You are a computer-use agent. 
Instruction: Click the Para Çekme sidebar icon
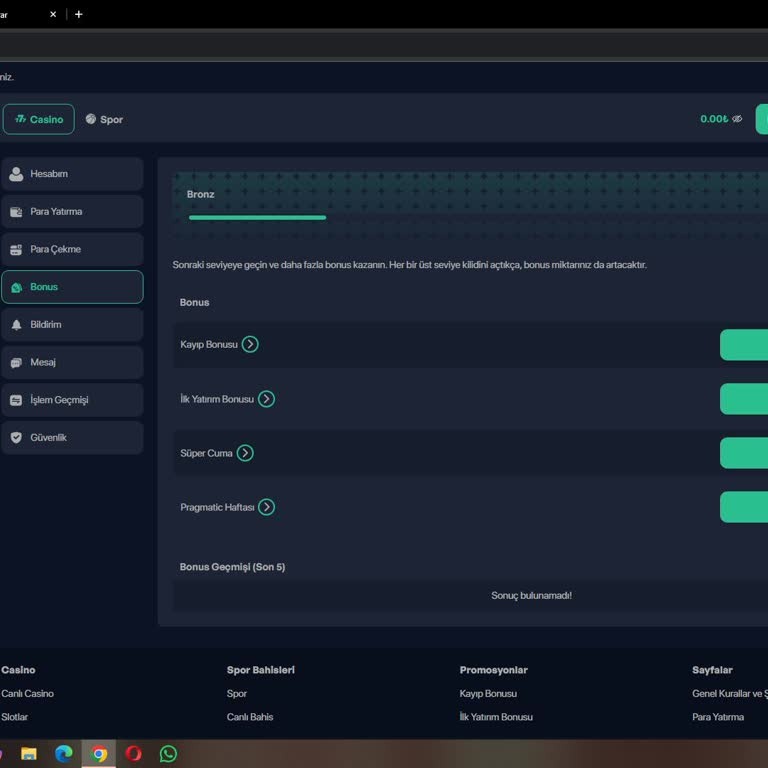click(x=16, y=250)
